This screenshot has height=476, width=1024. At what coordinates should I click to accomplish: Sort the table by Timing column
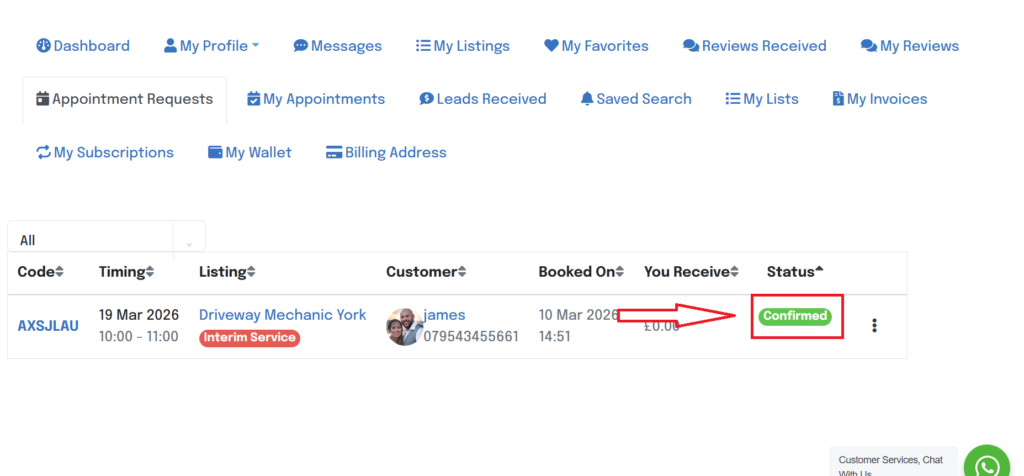126,271
